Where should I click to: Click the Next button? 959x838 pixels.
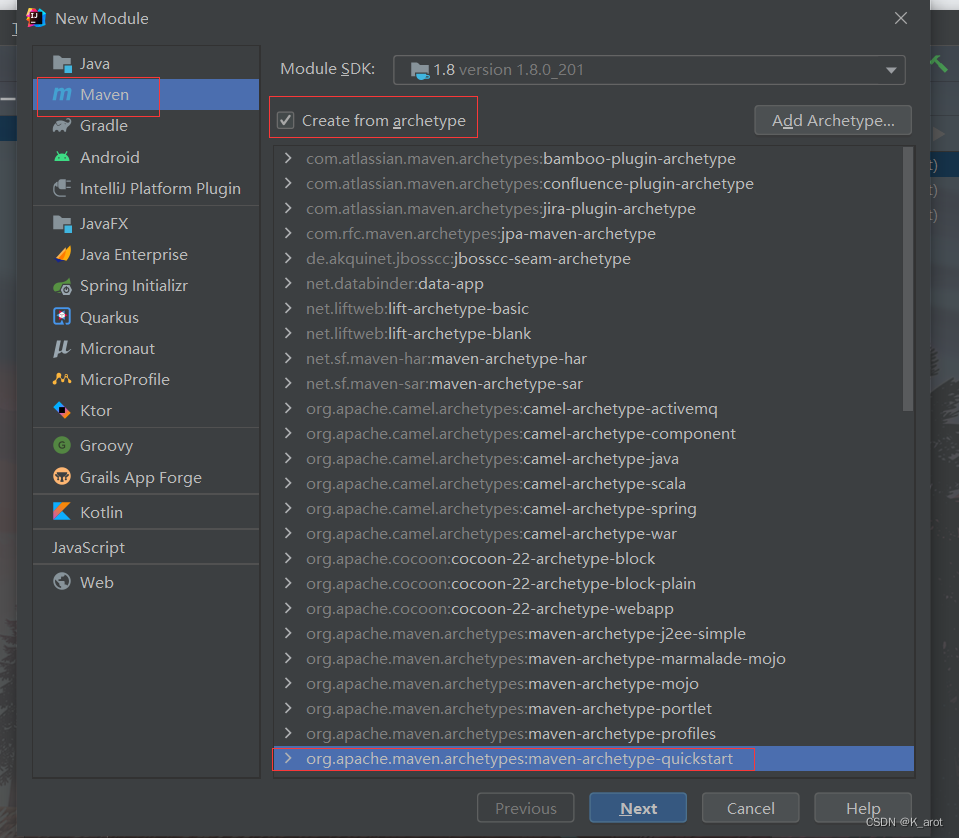click(x=638, y=808)
